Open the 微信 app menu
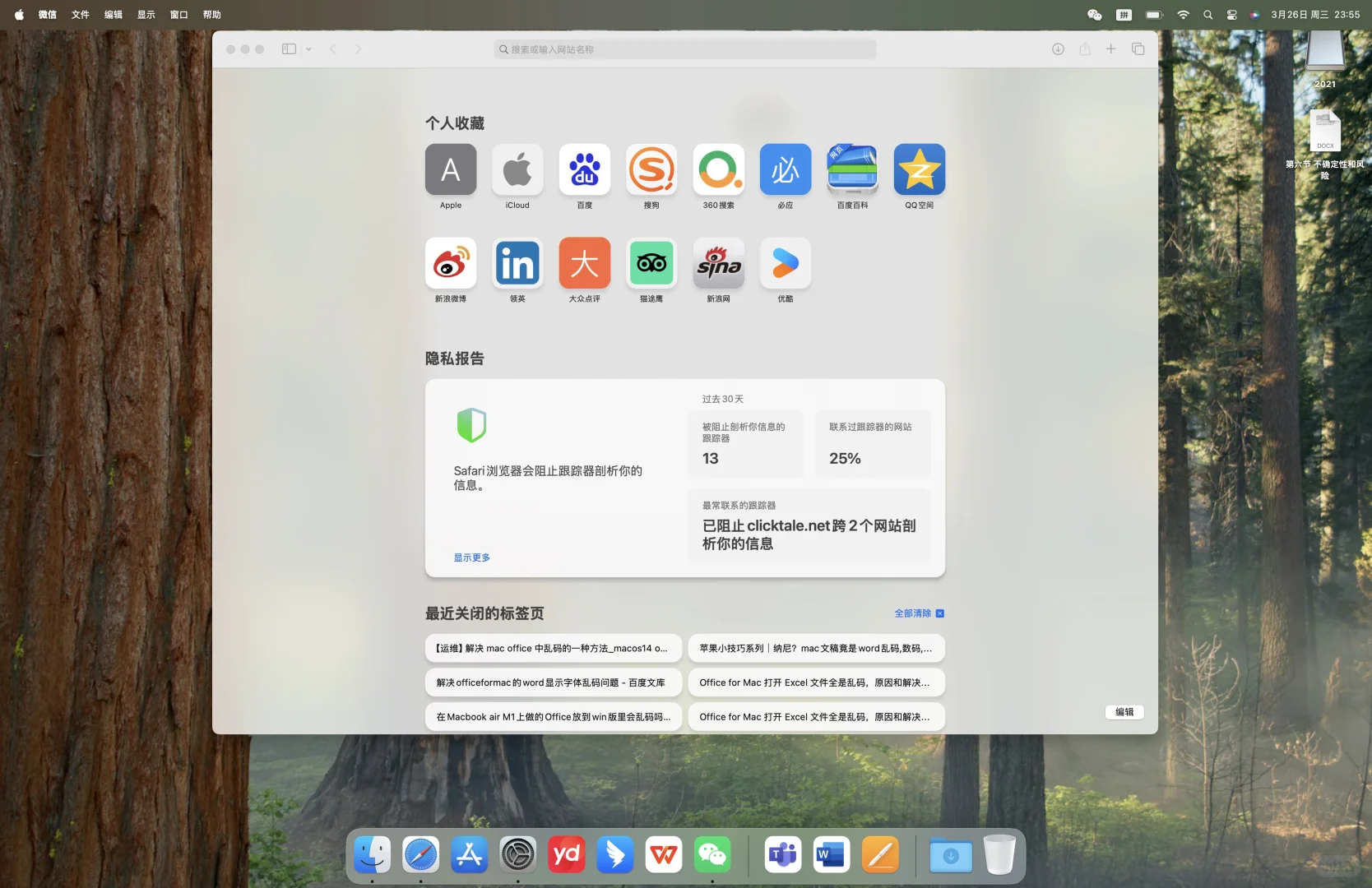The height and width of the screenshot is (888, 1372). click(x=48, y=15)
